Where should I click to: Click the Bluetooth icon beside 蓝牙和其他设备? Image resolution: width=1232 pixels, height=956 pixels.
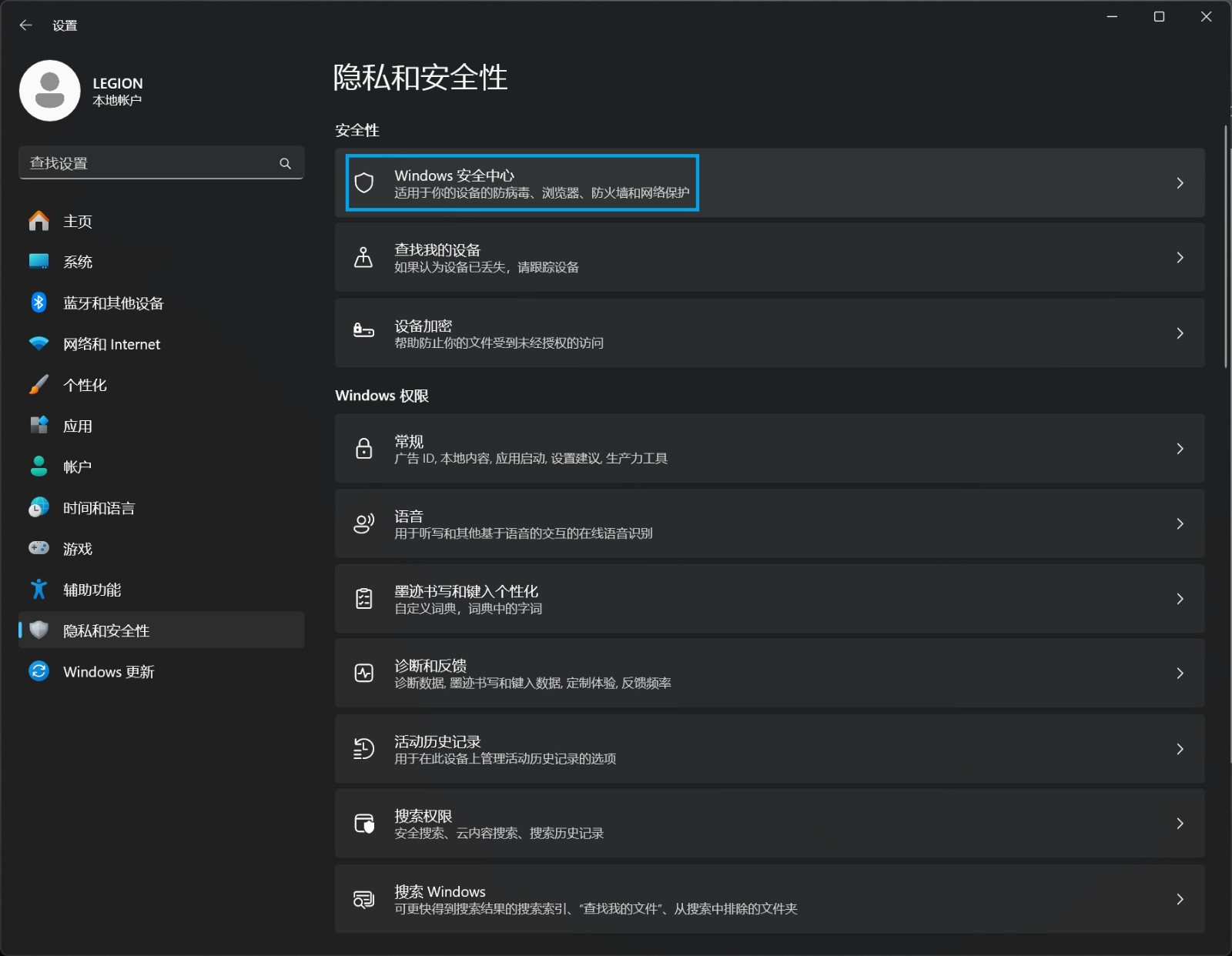click(38, 303)
